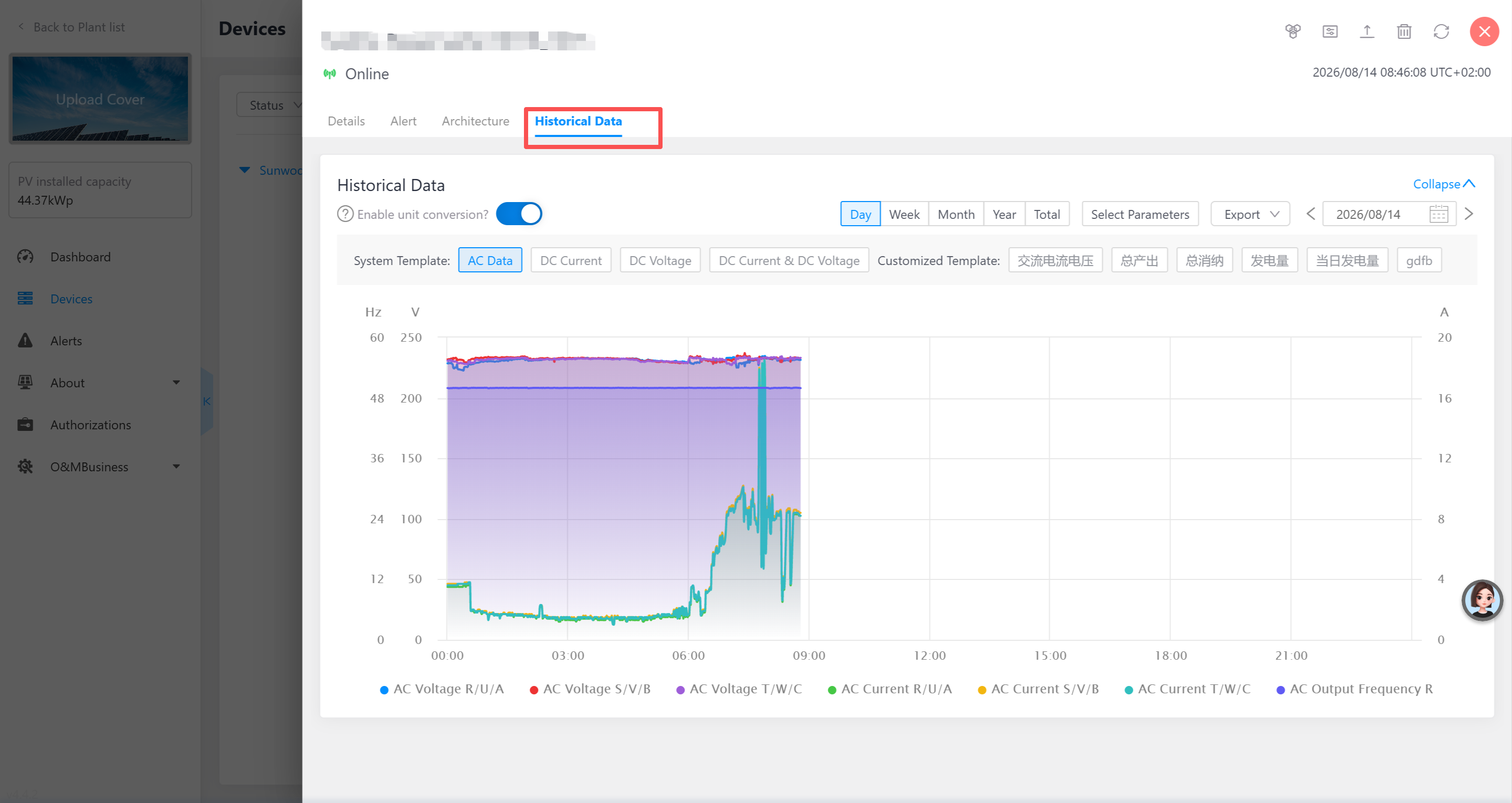
Task: Click the O&MBusiness gear icon
Action: point(25,467)
